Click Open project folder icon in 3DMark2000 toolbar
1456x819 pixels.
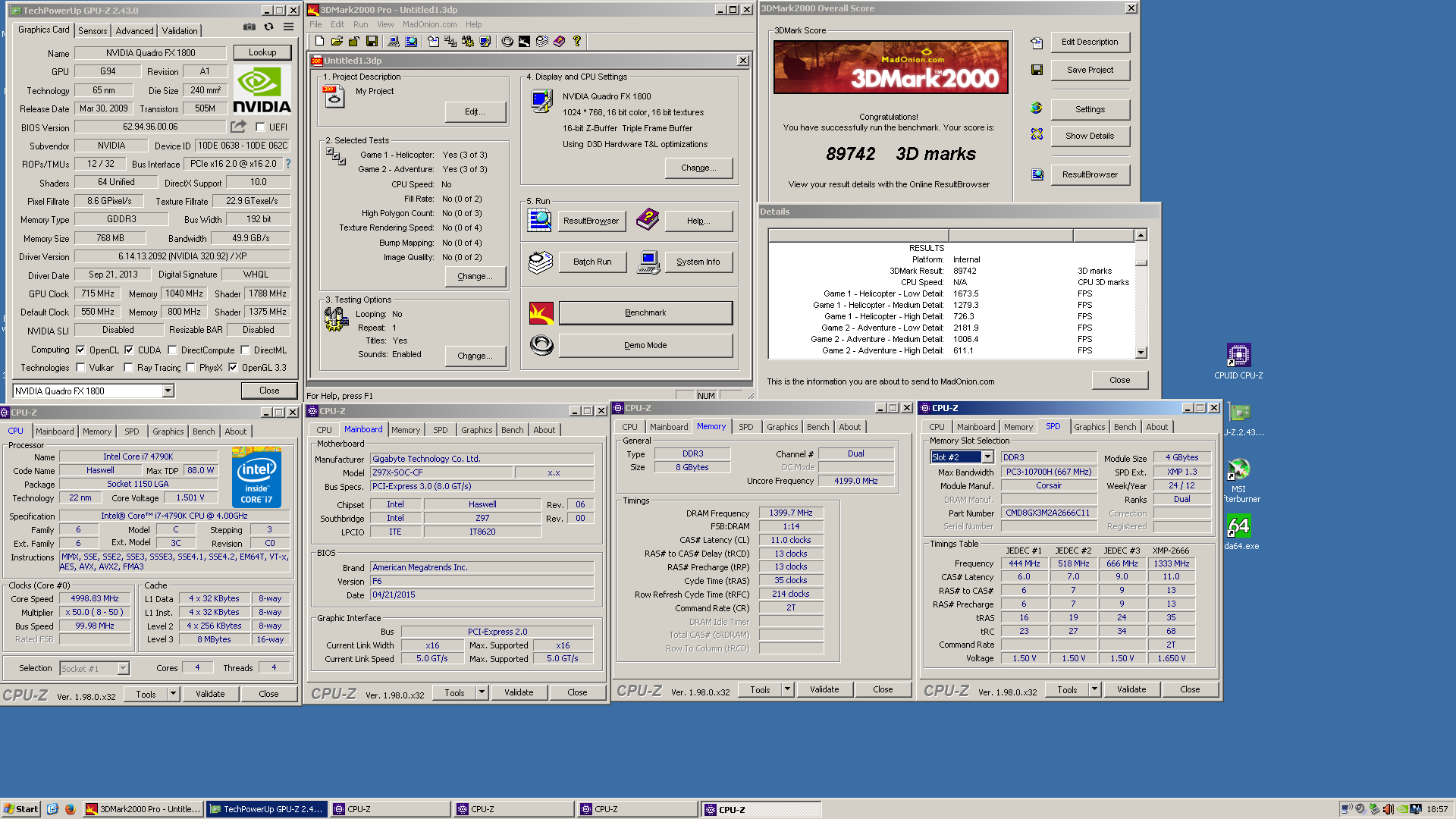[337, 41]
